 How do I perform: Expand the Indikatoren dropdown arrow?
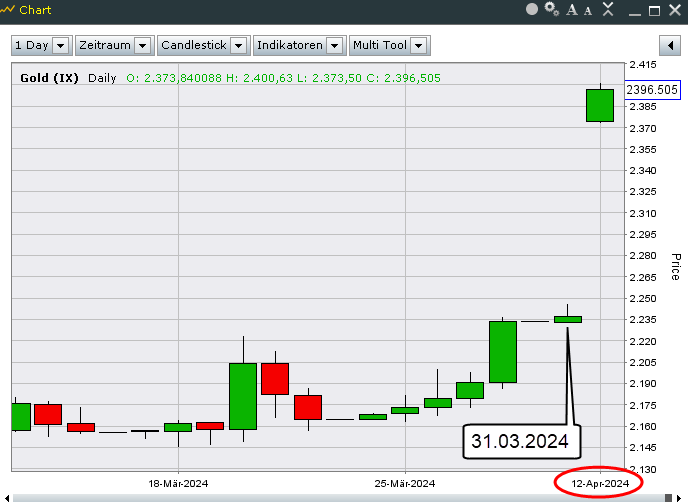coord(334,45)
